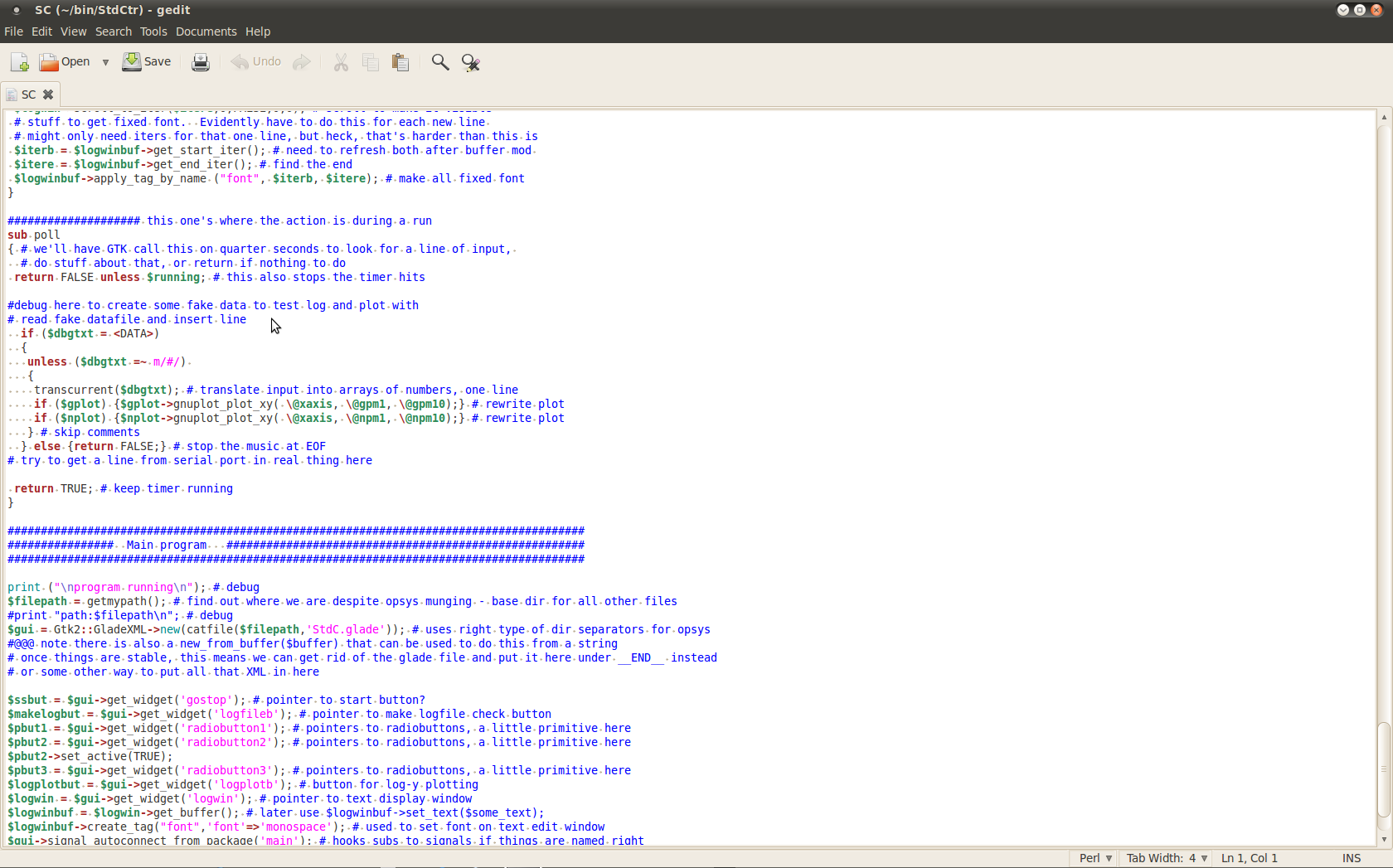This screenshot has width=1393, height=868.
Task: Expand the recent files dropdown arrow beside Open
Action: [105, 62]
